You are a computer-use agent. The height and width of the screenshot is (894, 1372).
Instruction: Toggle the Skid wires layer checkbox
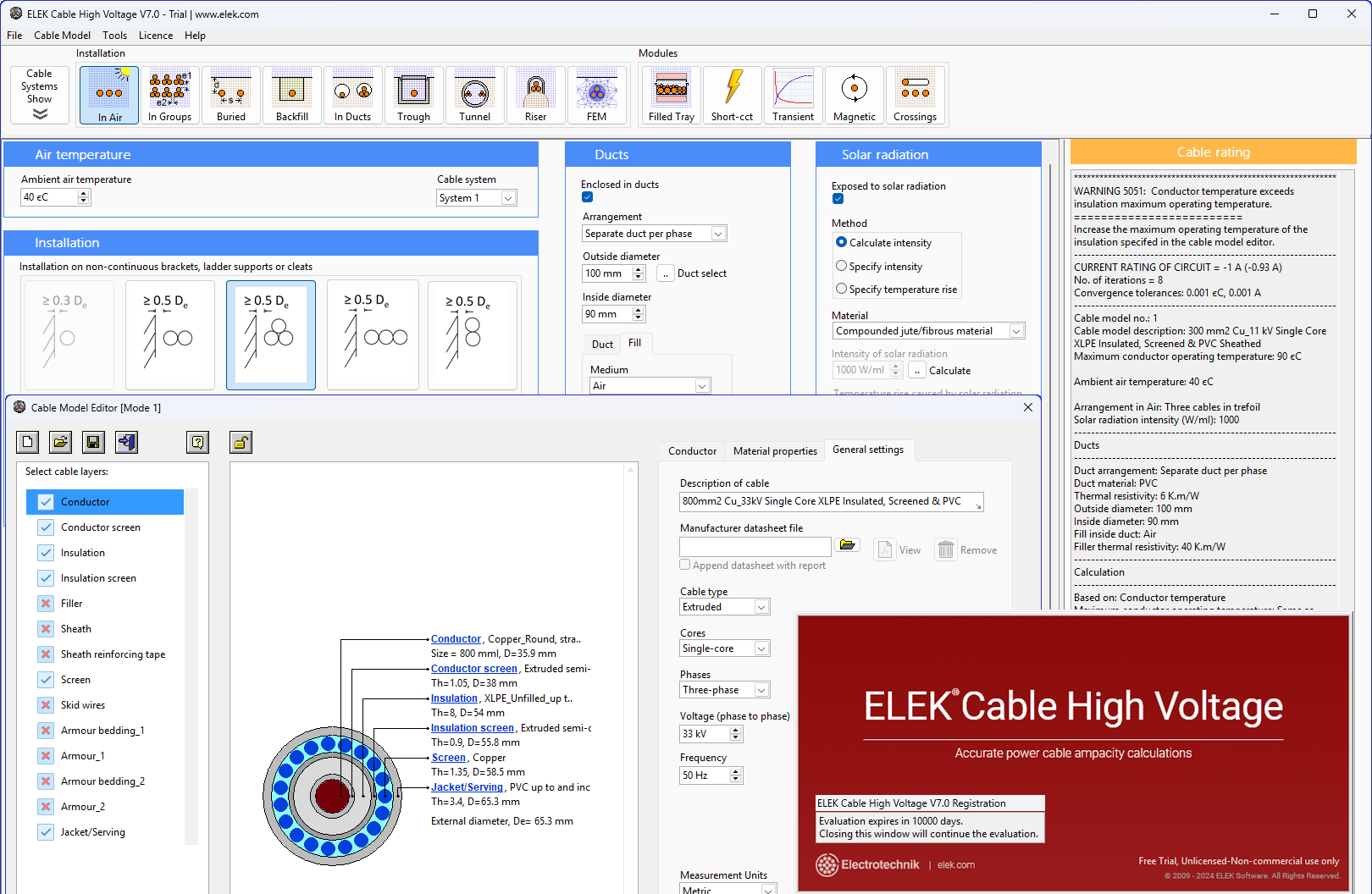coord(46,705)
